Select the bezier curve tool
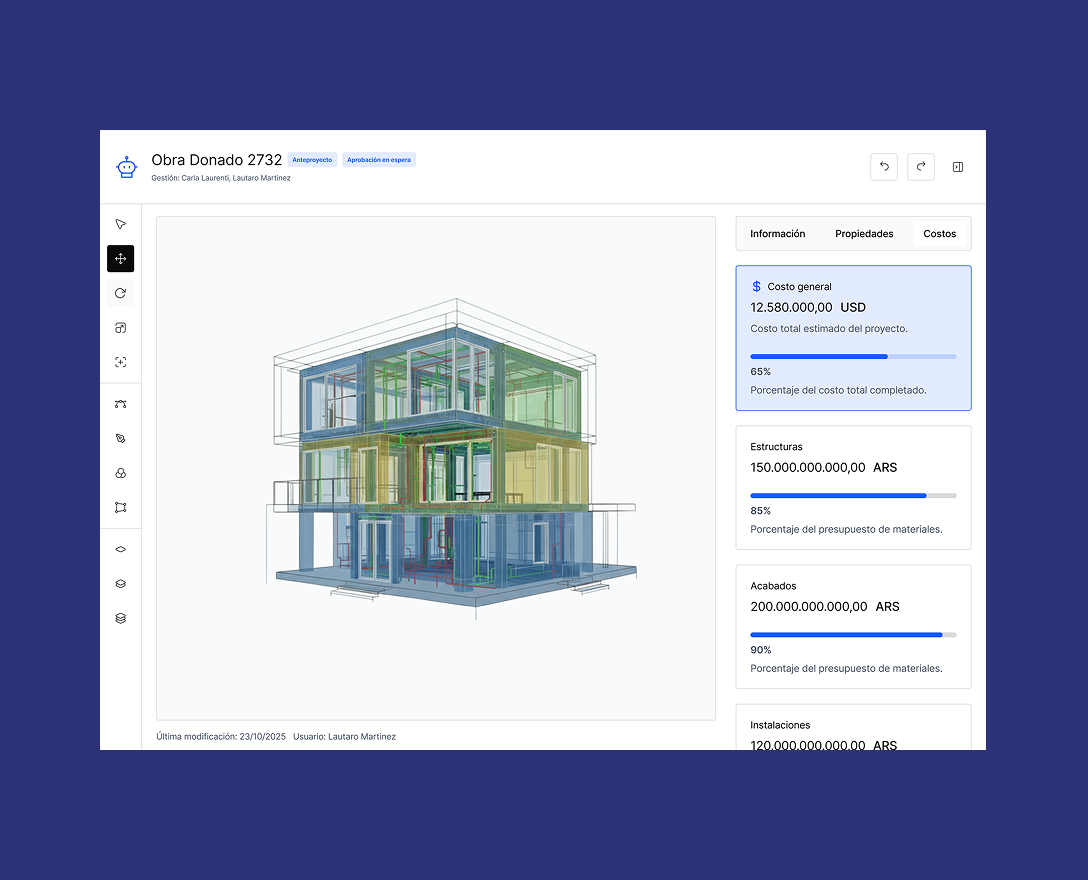 [120, 404]
